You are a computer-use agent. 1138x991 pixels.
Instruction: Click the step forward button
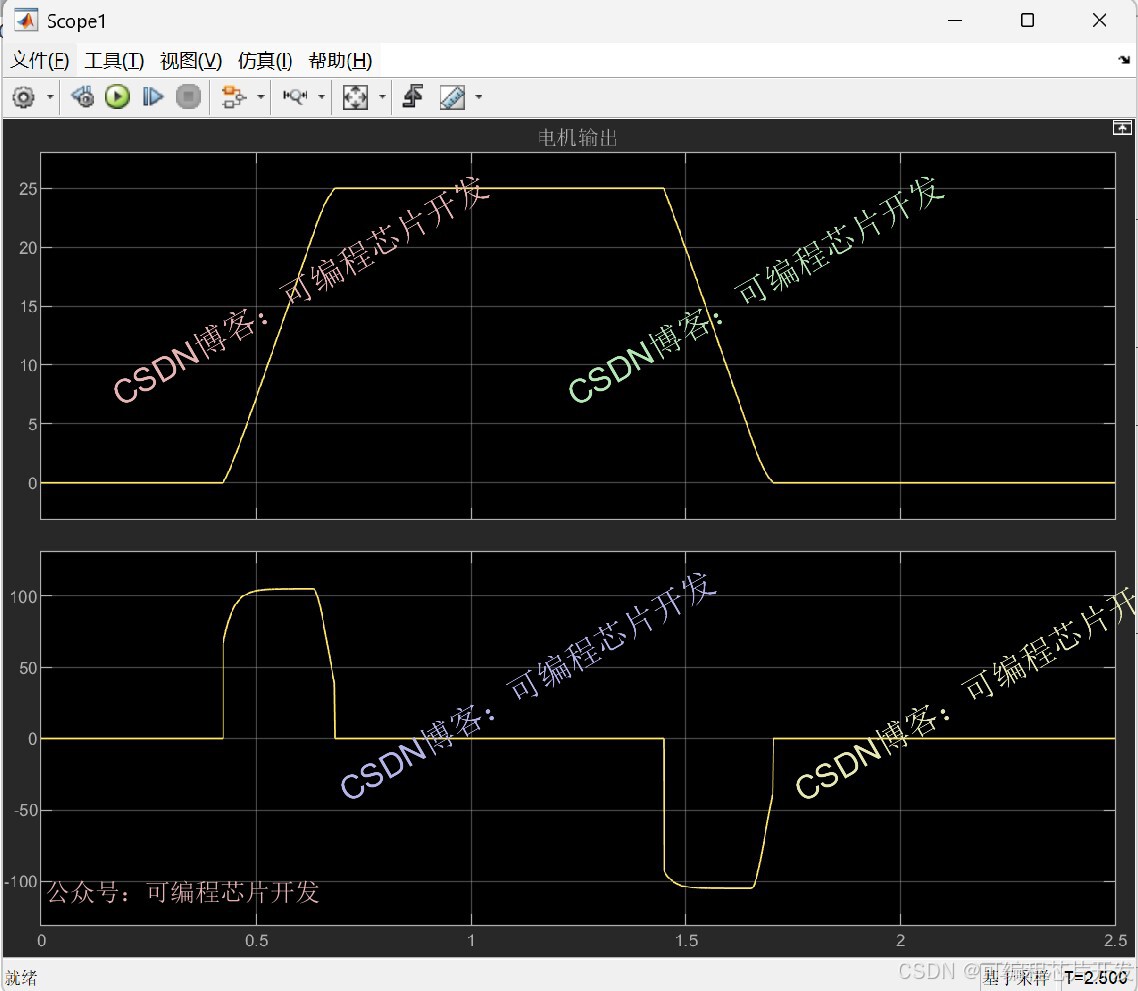[x=152, y=97]
